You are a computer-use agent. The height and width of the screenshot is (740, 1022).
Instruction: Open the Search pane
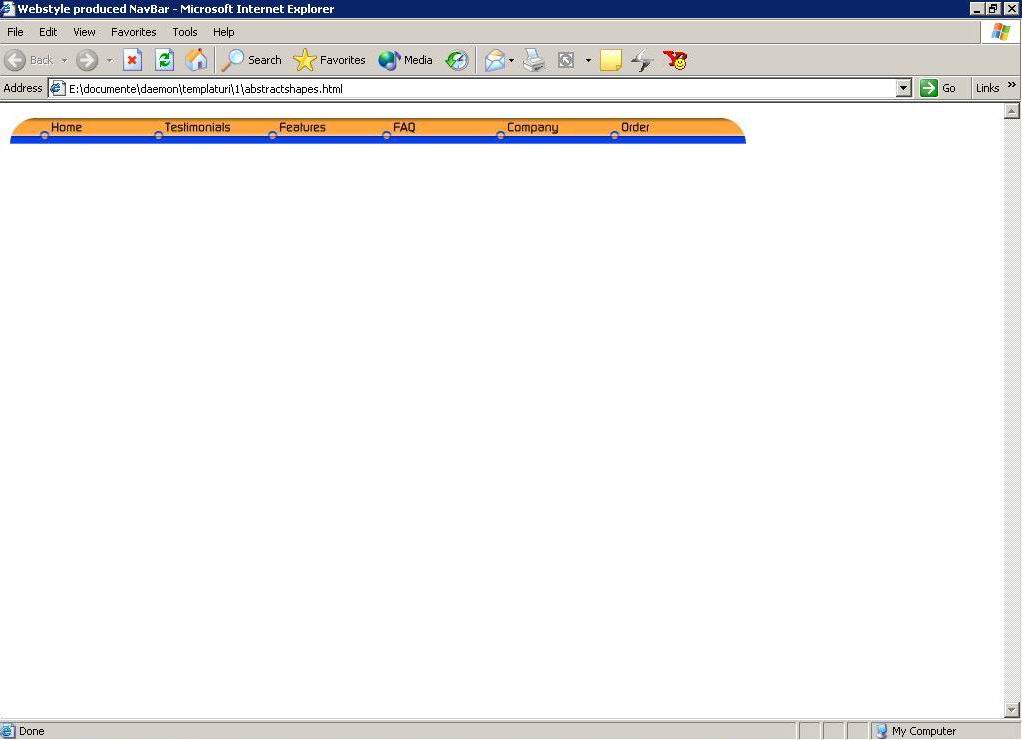(x=252, y=60)
